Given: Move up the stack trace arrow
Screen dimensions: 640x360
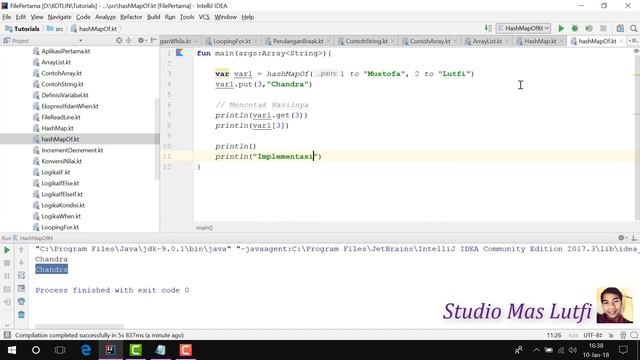Looking at the screenshot, I should (21, 250).
